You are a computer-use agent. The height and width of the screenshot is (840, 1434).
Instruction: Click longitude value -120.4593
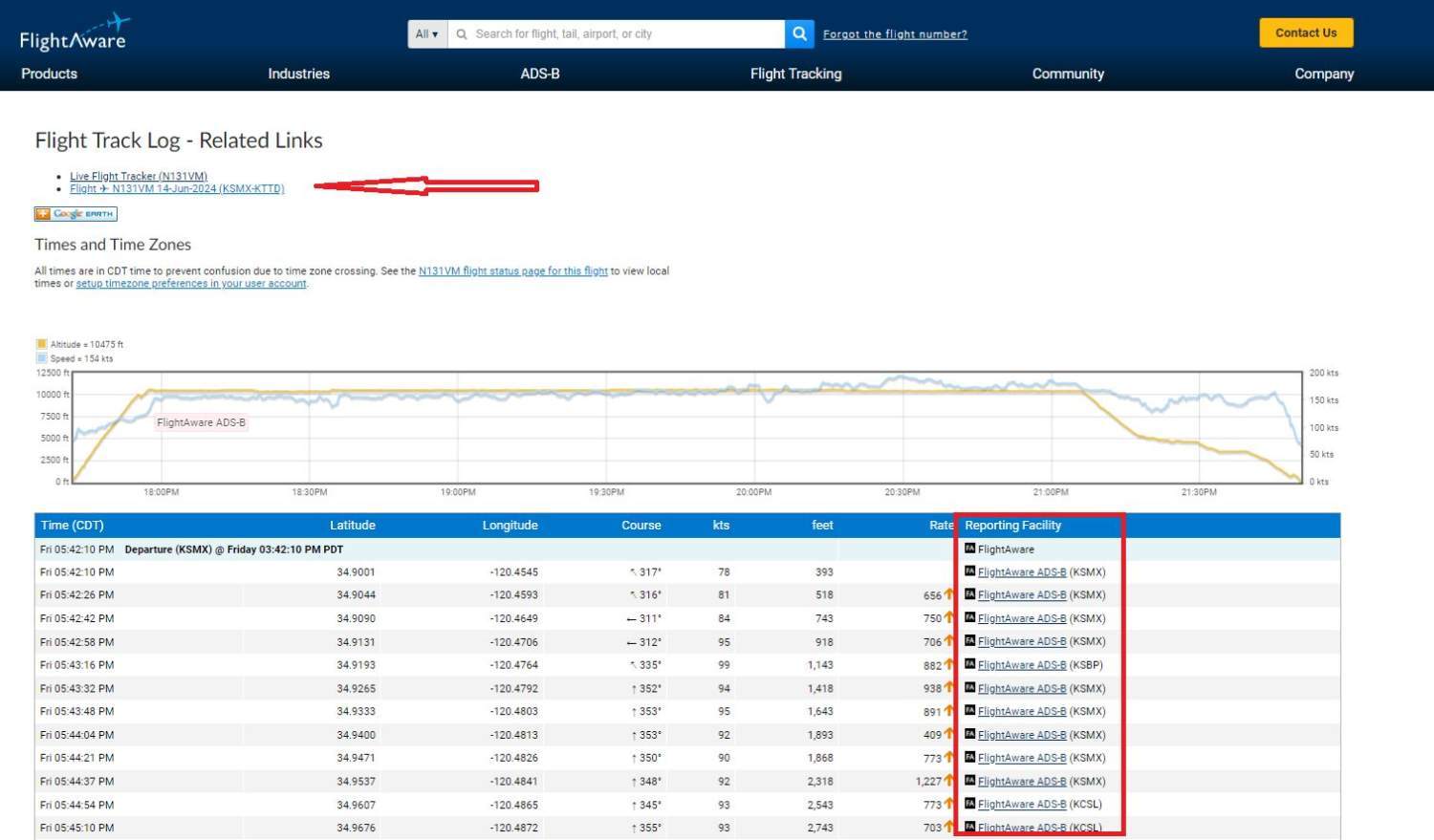tap(514, 595)
